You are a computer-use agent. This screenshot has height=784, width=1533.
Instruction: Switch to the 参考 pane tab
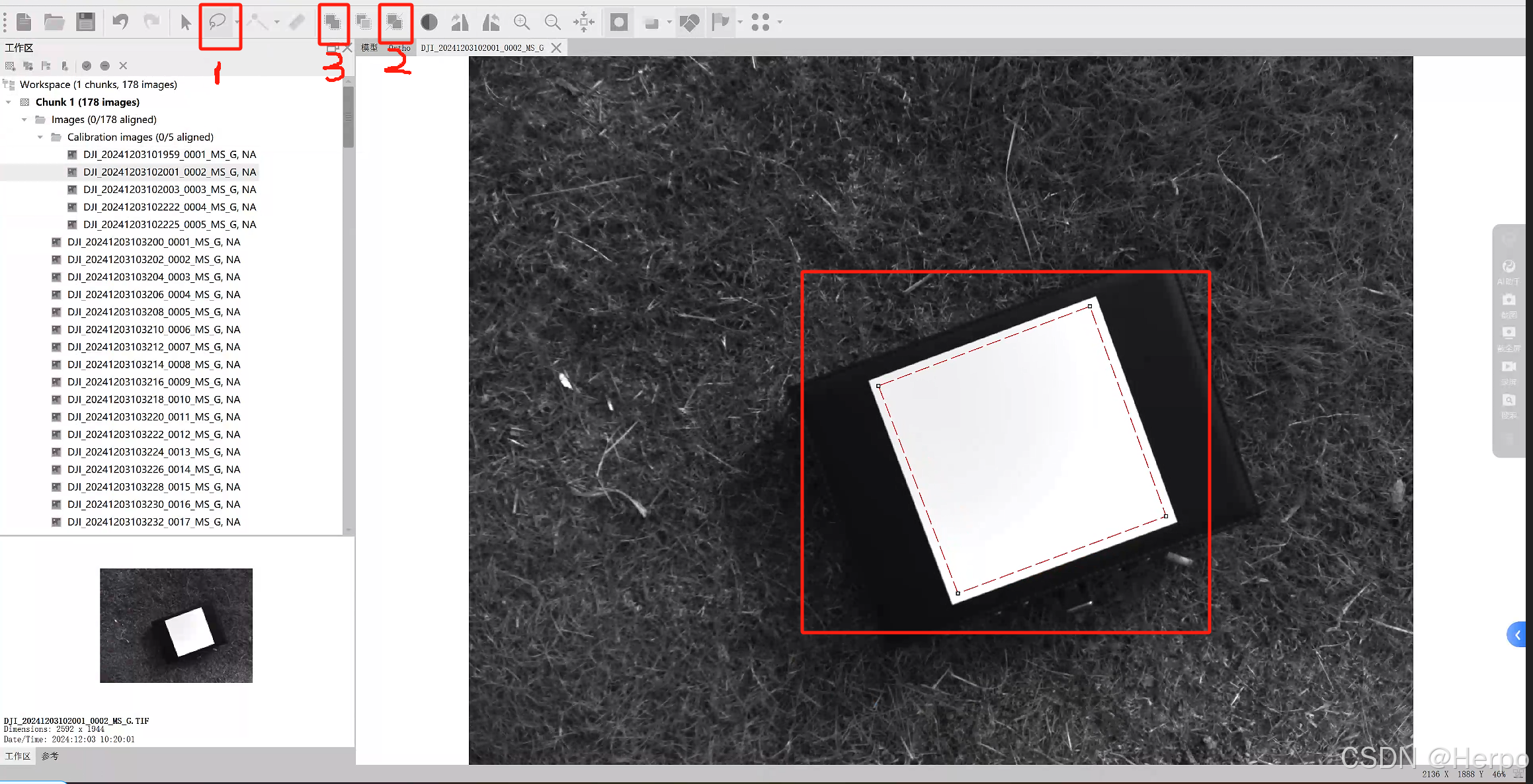pos(50,756)
